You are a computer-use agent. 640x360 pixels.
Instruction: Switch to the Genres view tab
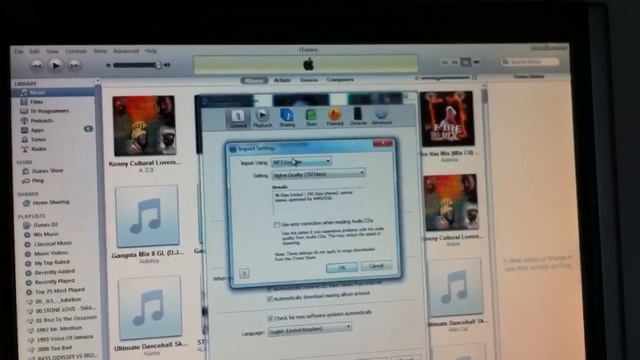[x=309, y=80]
